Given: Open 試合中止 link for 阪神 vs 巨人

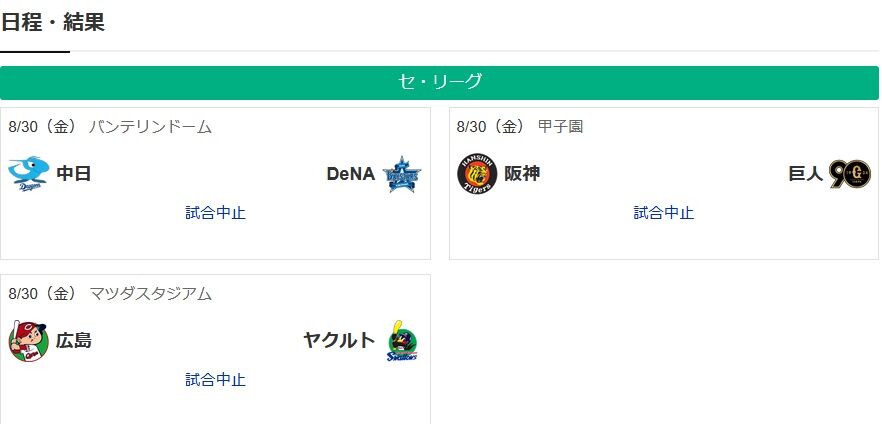Looking at the screenshot, I should pyautogui.click(x=664, y=213).
